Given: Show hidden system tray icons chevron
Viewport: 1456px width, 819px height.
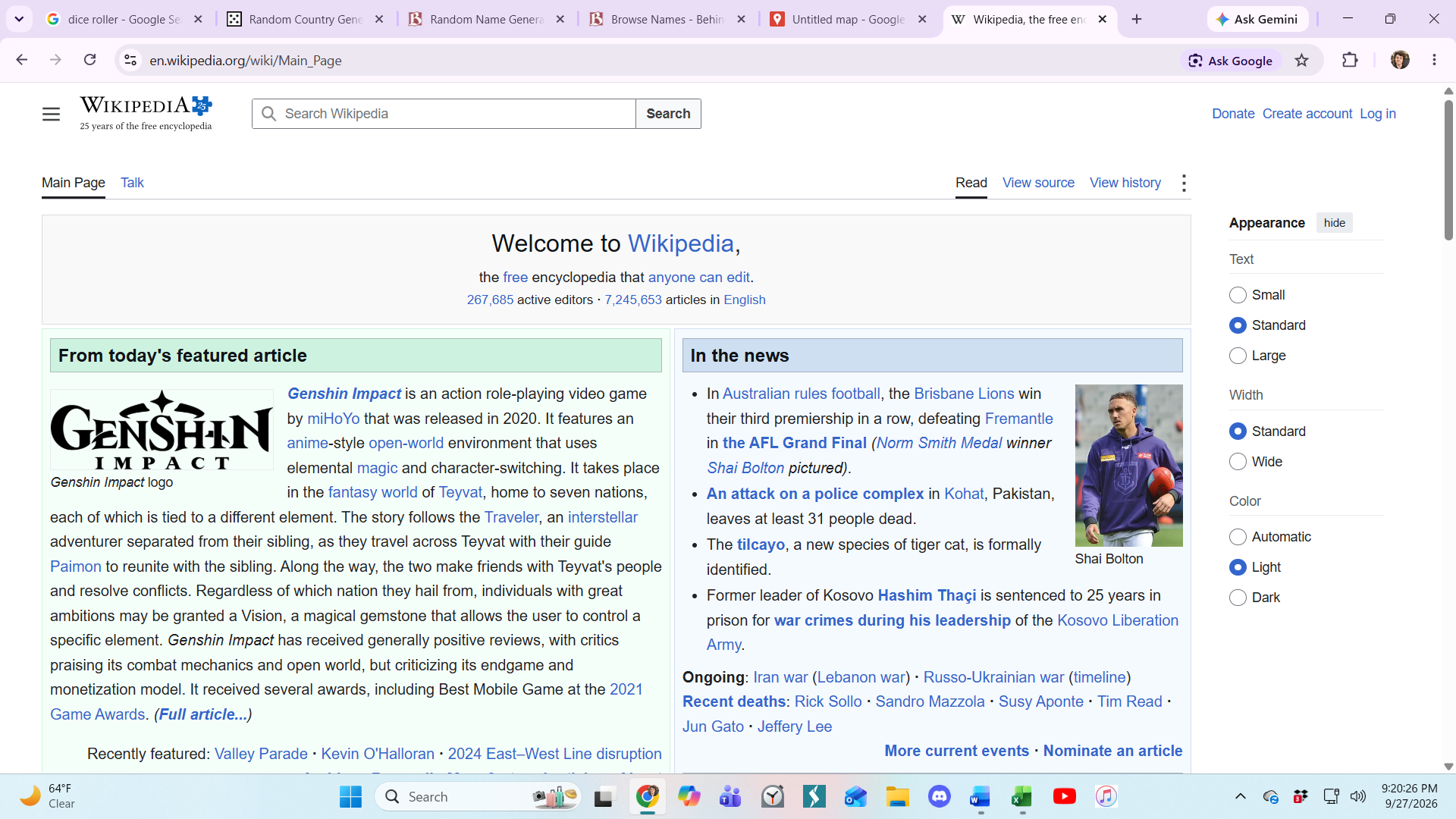Looking at the screenshot, I should (x=1241, y=796).
